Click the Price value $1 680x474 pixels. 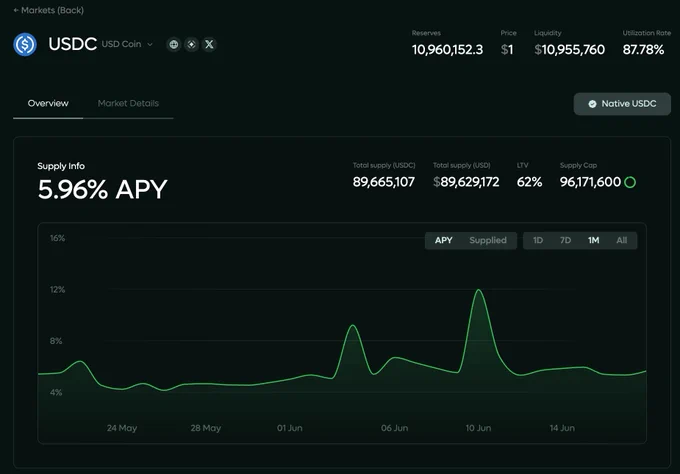pyautogui.click(x=507, y=49)
